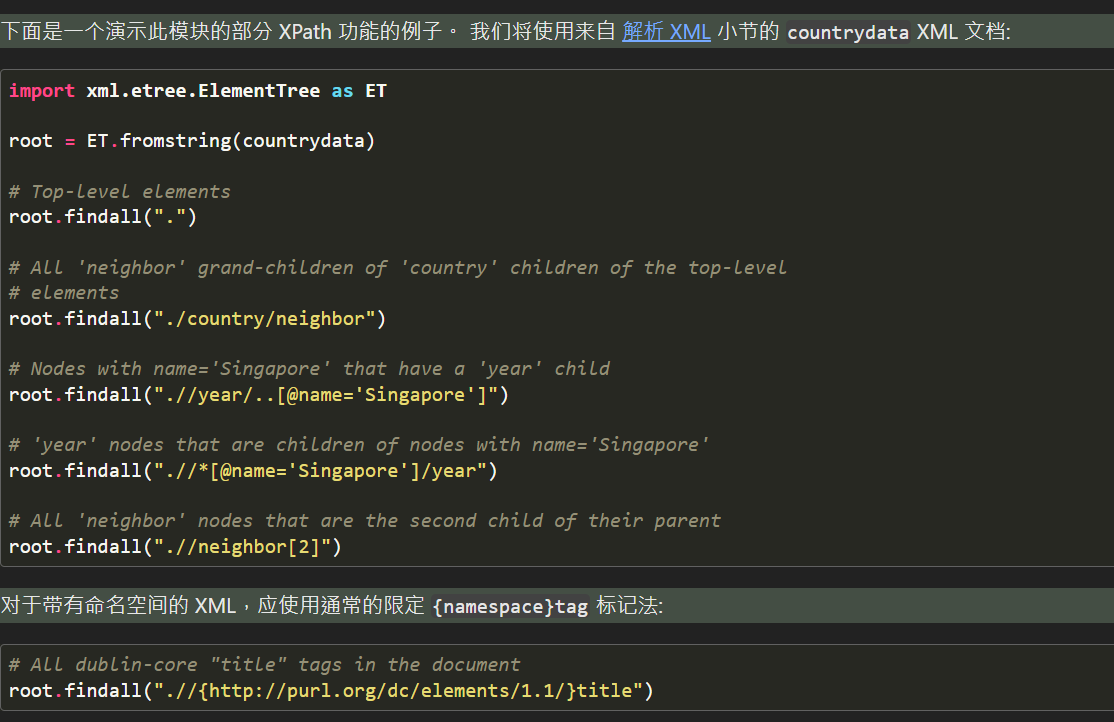The height and width of the screenshot is (722, 1114).
Task: Click the line root = ET.fromstring(countrydata)
Action: coord(192,141)
